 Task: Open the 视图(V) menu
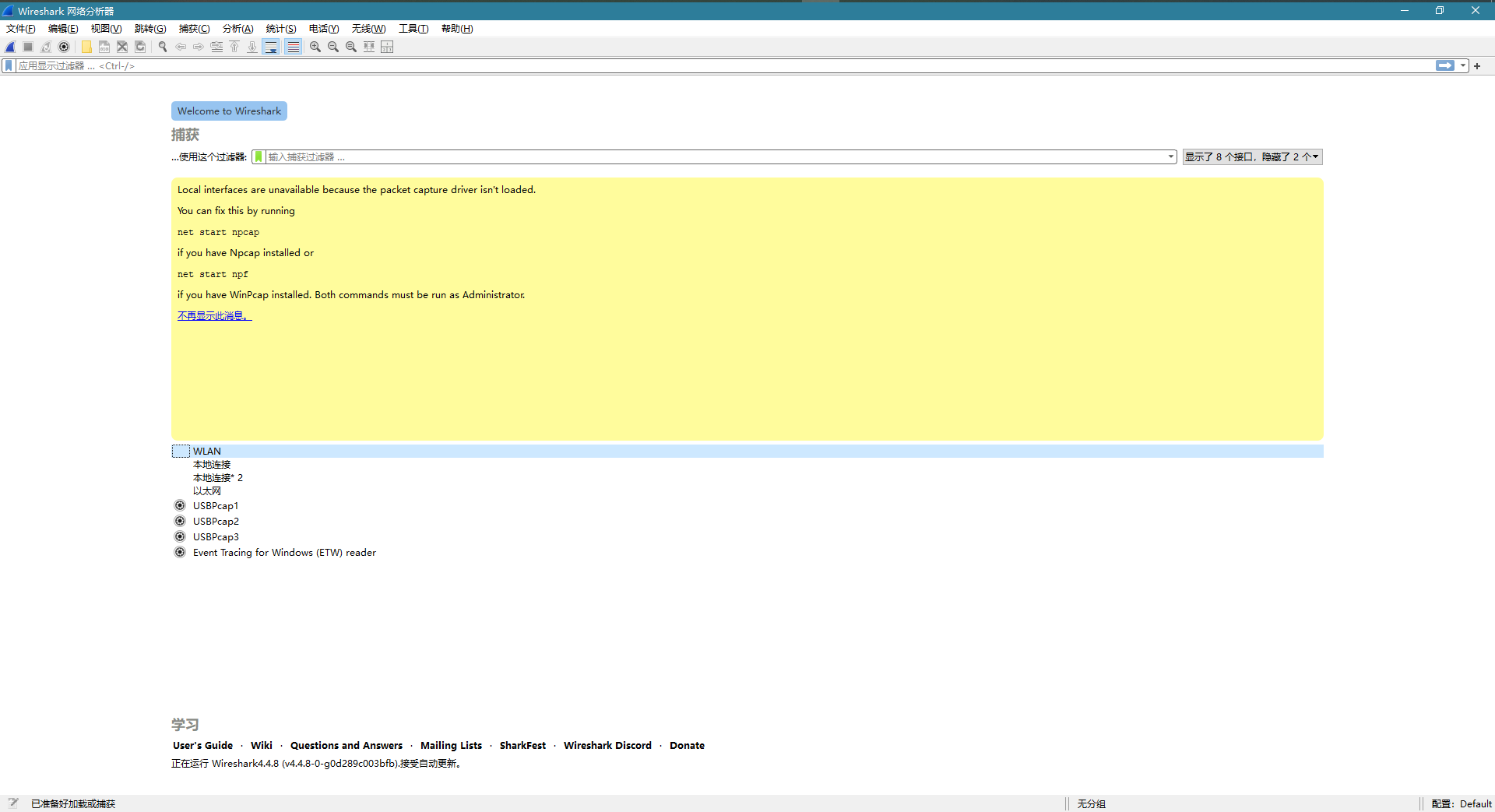tap(106, 29)
